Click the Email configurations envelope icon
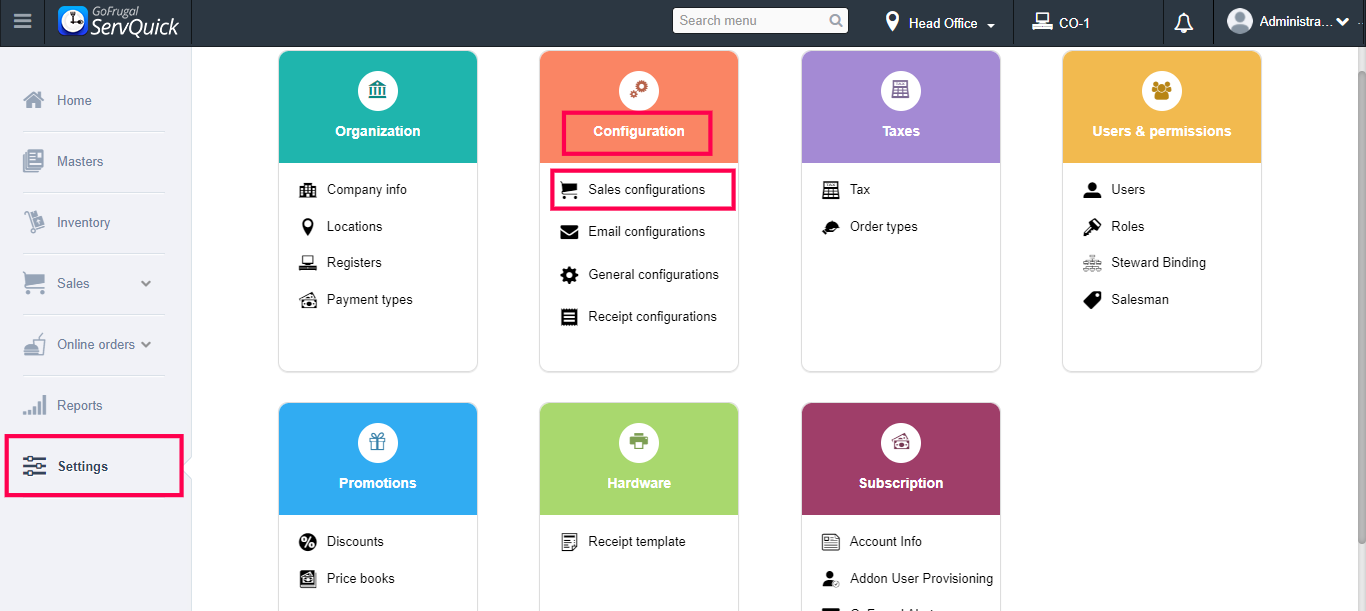This screenshot has height=611, width=1366. click(569, 232)
